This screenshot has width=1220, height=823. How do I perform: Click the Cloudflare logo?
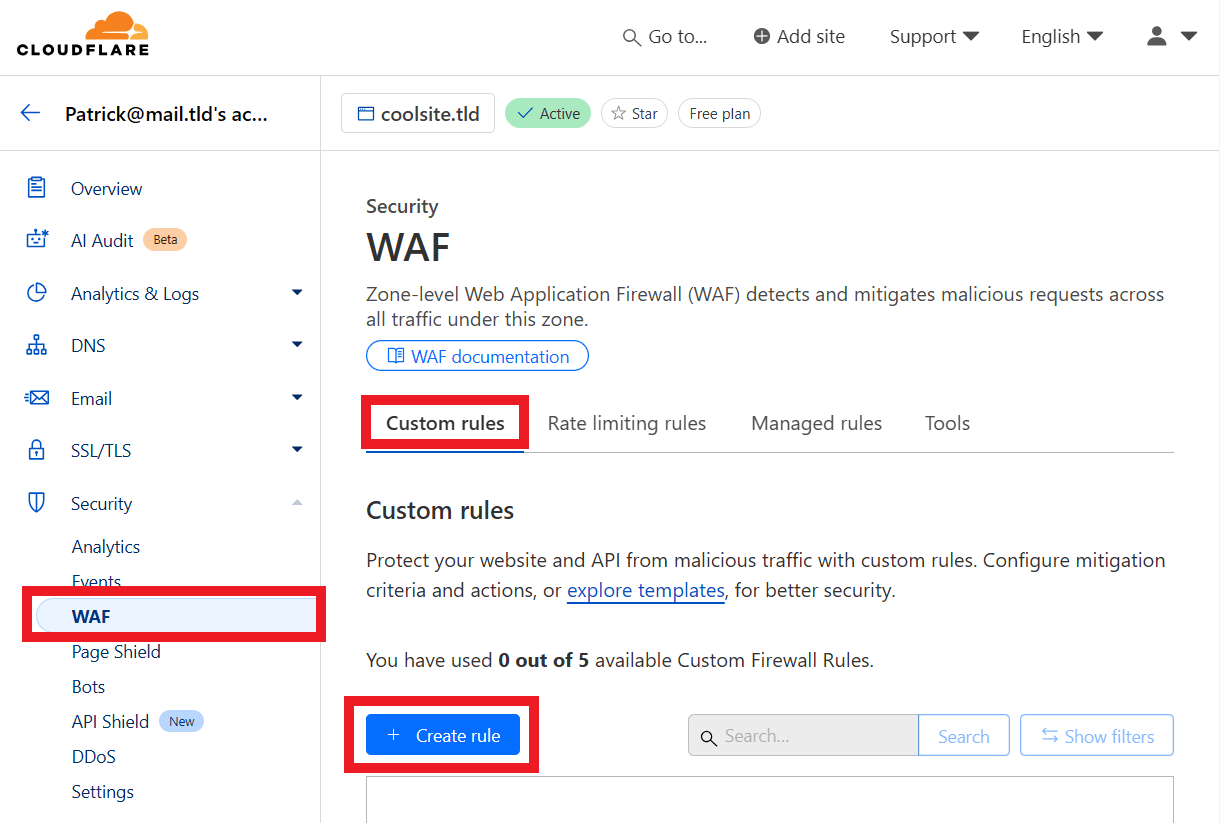coord(83,34)
